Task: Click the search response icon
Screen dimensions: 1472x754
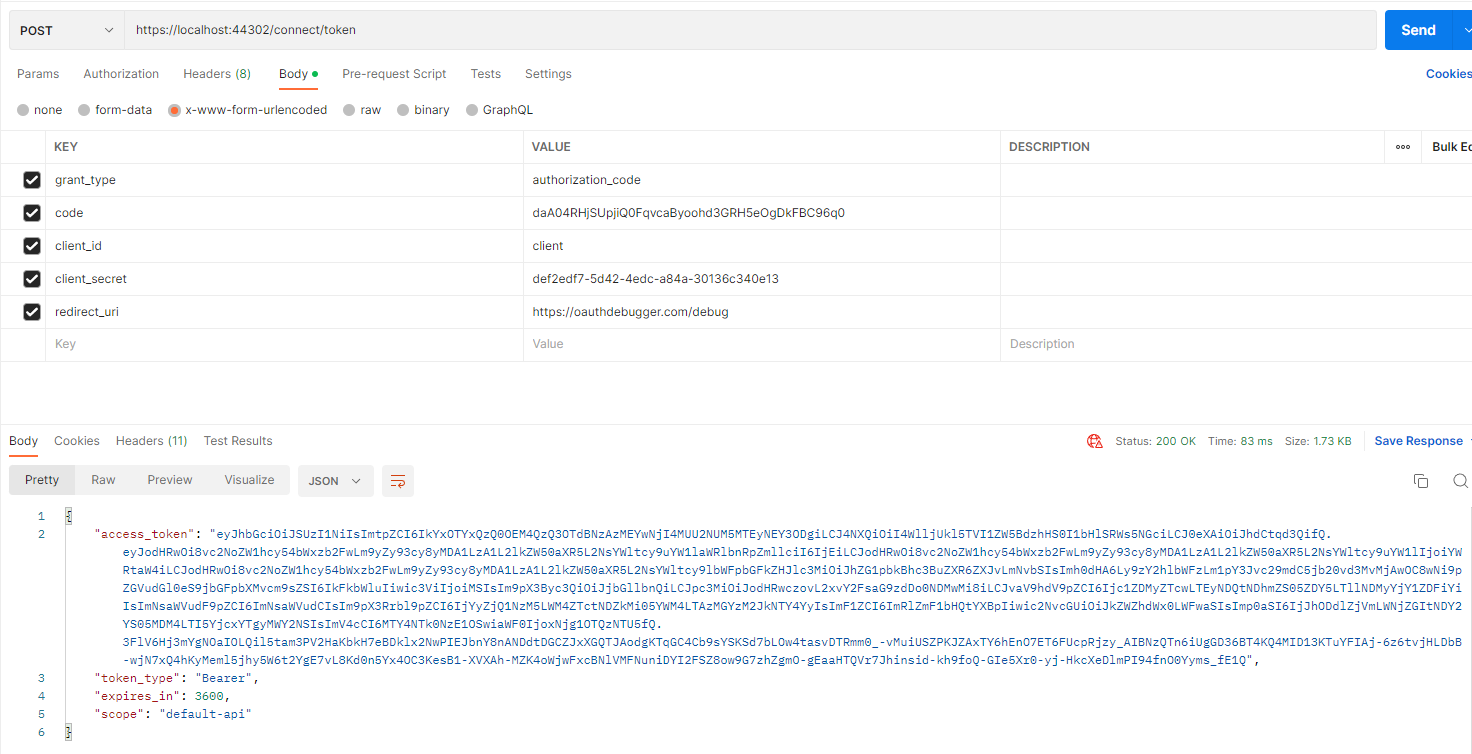Action: tap(1460, 481)
